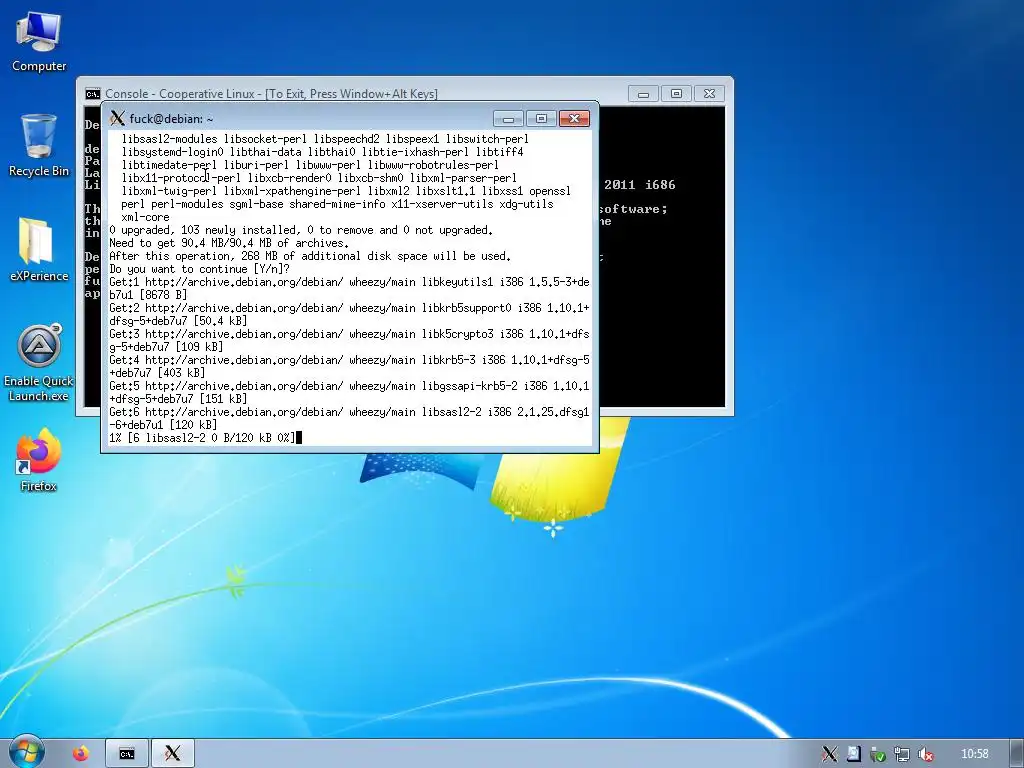
Task: Open the clock showing 10:58
Action: 974,754
